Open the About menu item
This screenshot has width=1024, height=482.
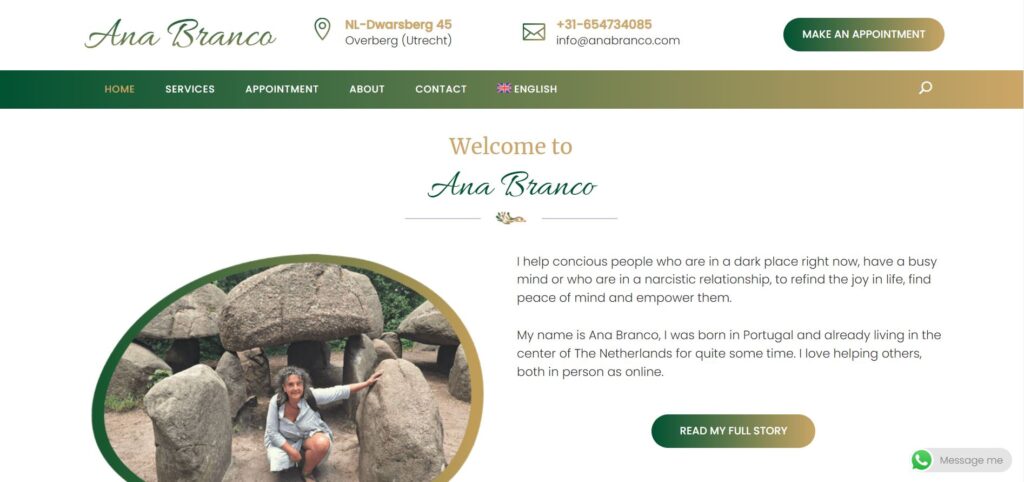[x=367, y=89]
